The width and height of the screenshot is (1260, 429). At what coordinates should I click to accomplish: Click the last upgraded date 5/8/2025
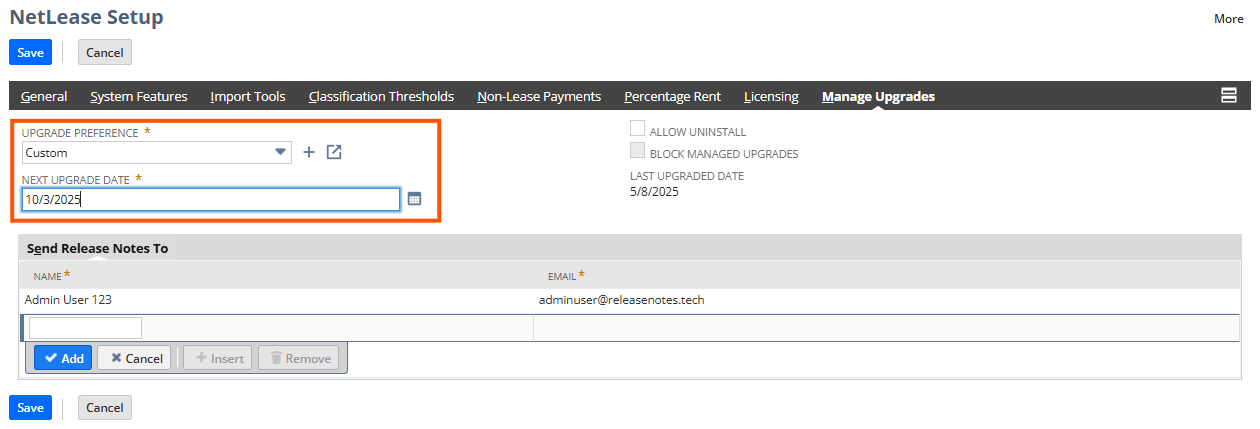coord(654,192)
